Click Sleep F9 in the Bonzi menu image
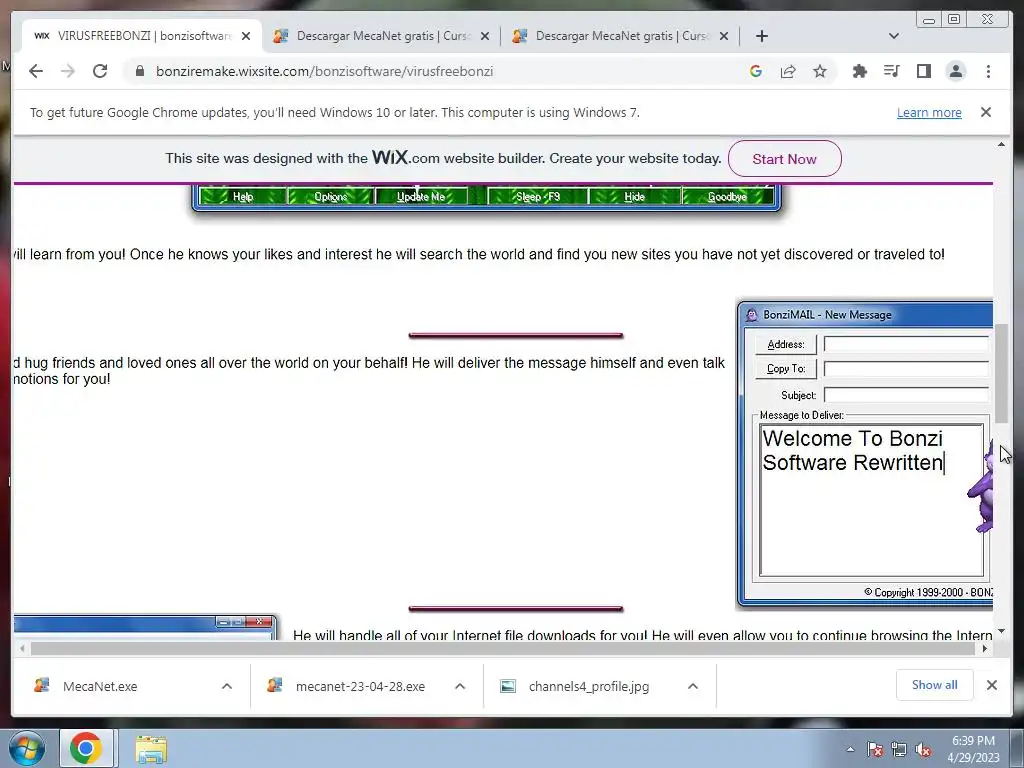Image resolution: width=1024 pixels, height=768 pixels. [x=537, y=196]
